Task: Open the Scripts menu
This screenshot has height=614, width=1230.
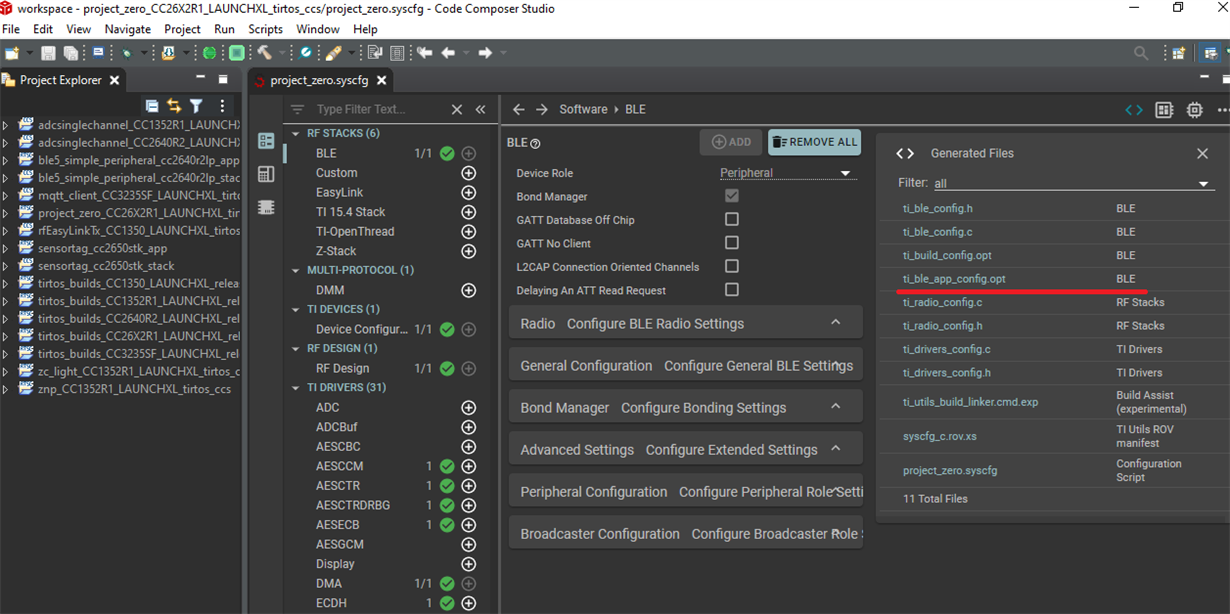Action: [266, 29]
